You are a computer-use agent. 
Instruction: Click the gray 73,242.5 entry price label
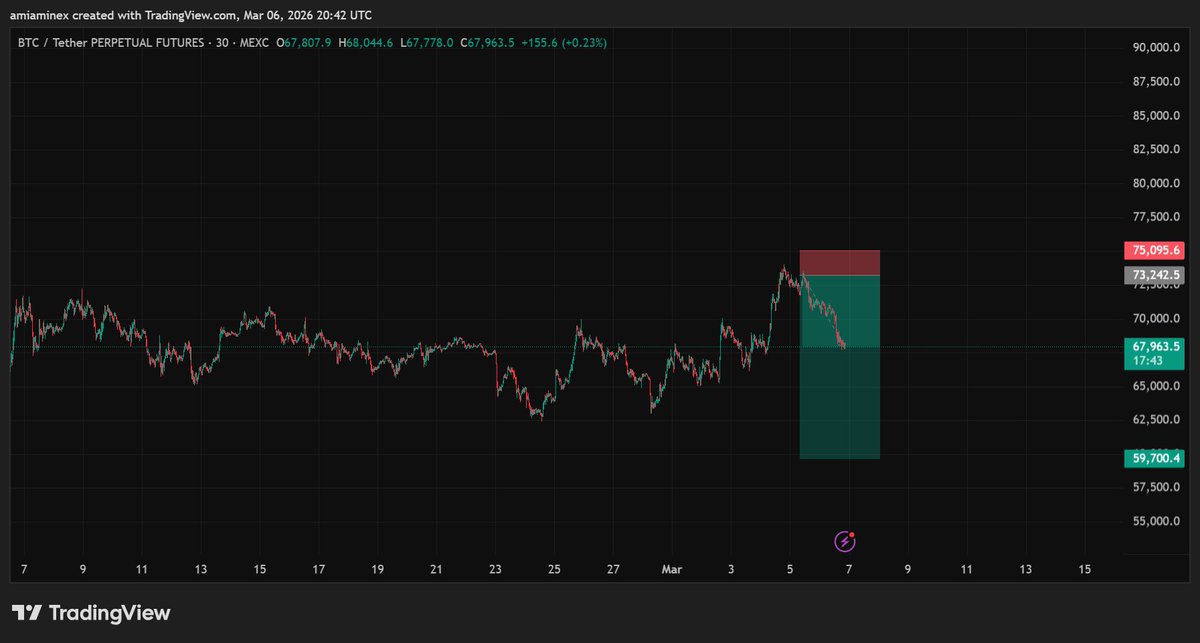point(1153,275)
